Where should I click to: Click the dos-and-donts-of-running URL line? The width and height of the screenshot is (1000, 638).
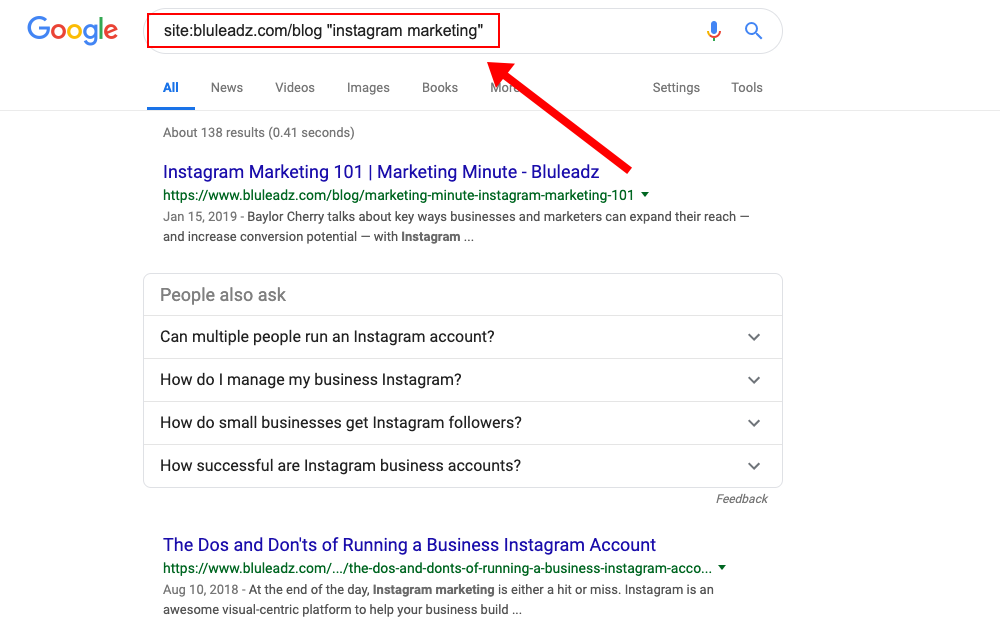[437, 568]
